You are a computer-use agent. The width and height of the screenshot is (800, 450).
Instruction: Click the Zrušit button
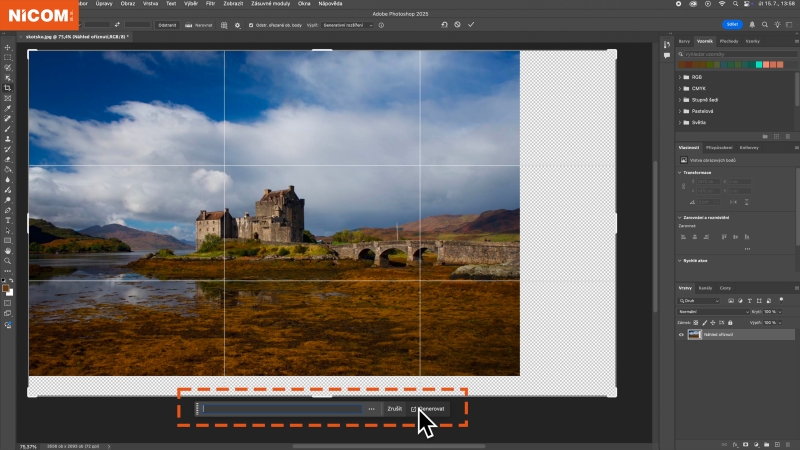394,409
